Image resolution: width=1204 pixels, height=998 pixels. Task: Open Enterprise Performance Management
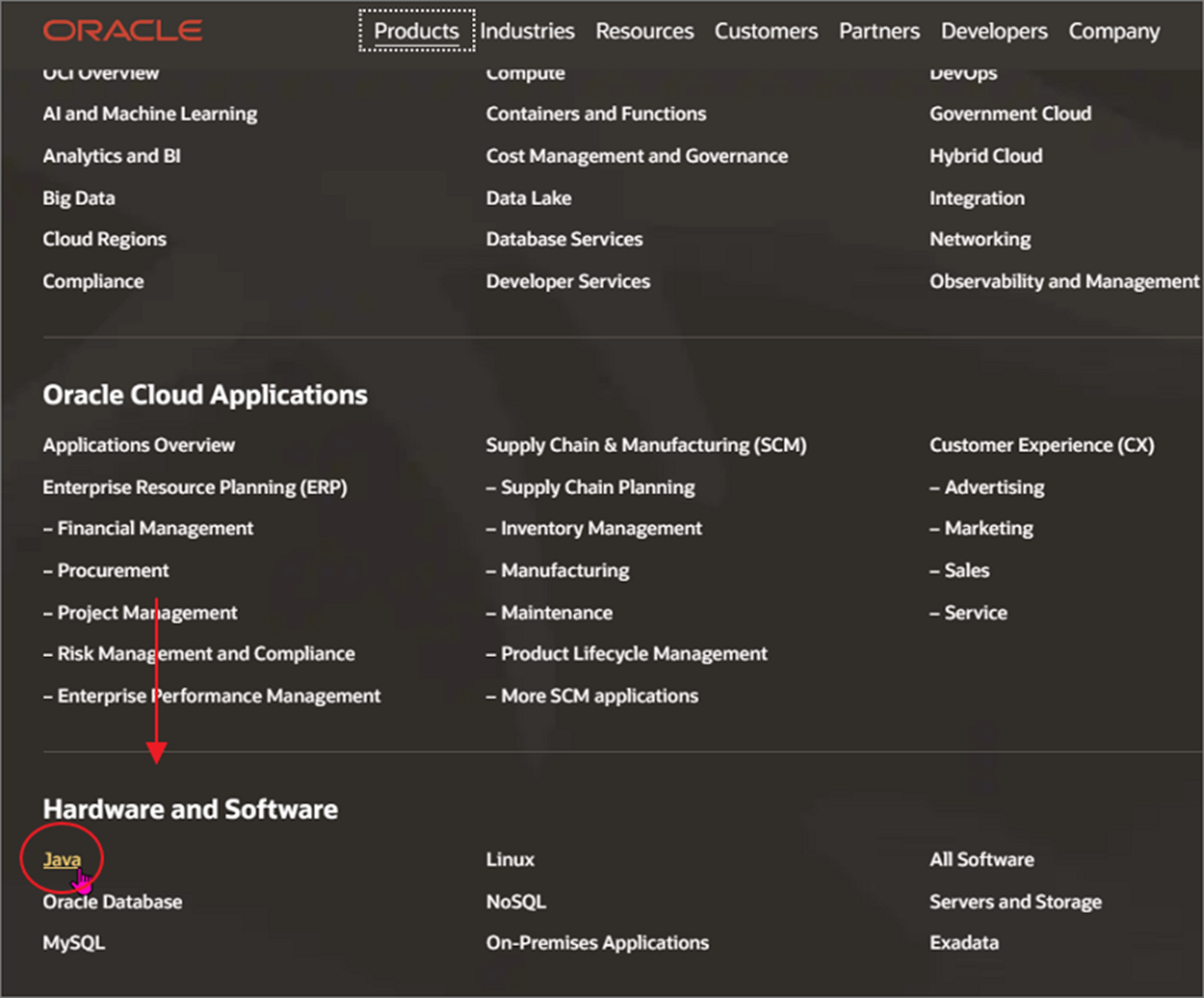click(212, 696)
